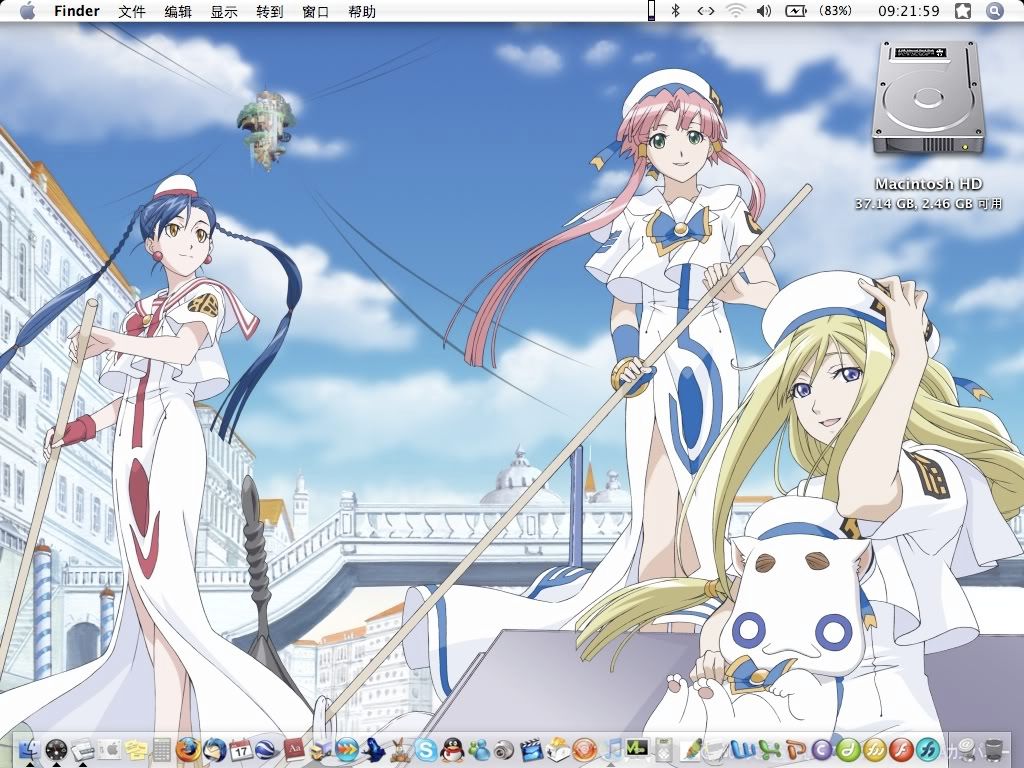Click the battery percentage (83%) text
The width and height of the screenshot is (1024, 768).
tap(835, 10)
